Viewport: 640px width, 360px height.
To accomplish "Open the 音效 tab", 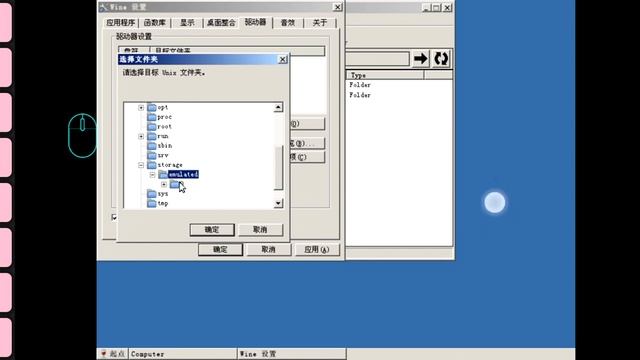I will (288, 23).
